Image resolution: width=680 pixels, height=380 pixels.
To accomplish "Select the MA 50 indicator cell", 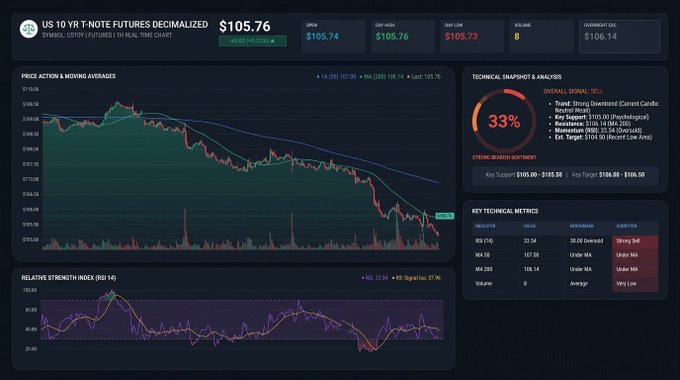I will click(x=482, y=255).
